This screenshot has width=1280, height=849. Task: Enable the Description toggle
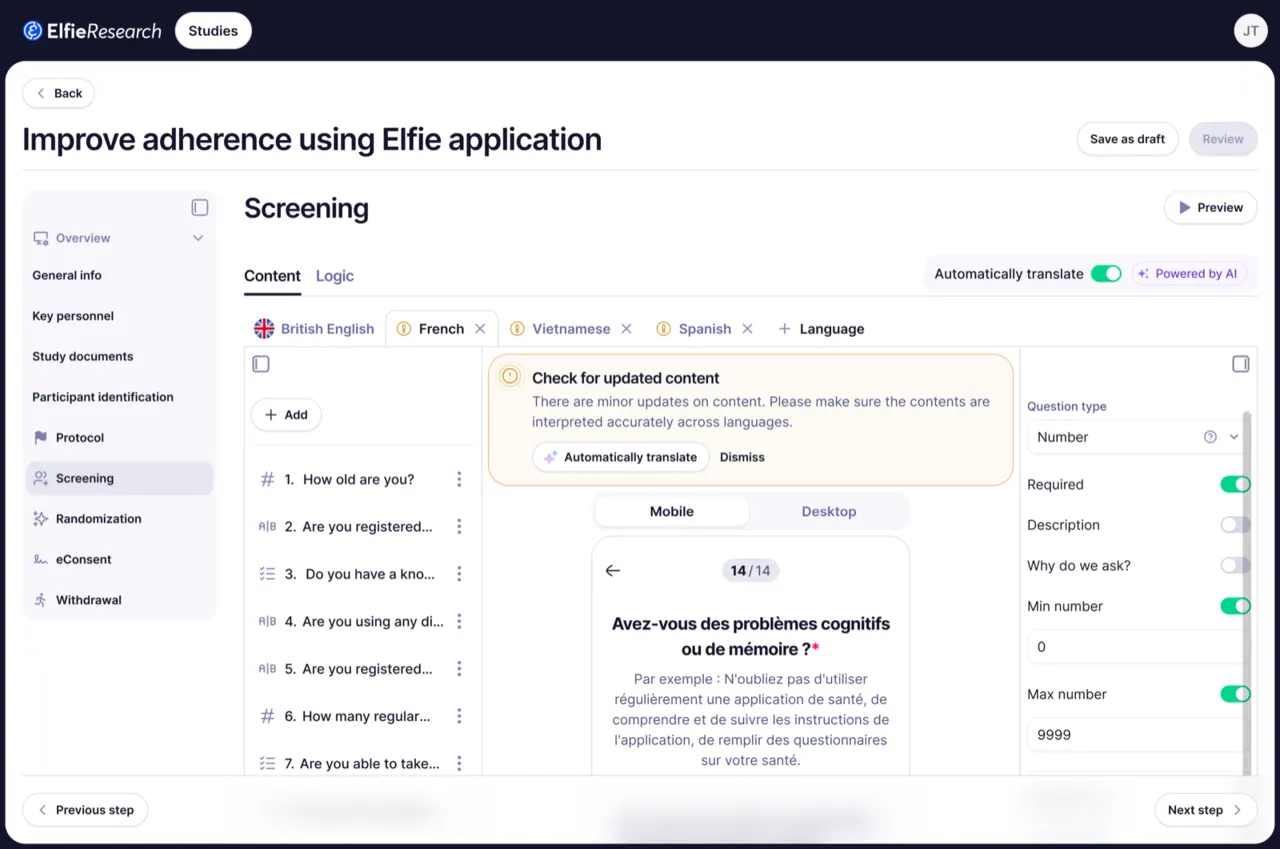pyautogui.click(x=1235, y=525)
